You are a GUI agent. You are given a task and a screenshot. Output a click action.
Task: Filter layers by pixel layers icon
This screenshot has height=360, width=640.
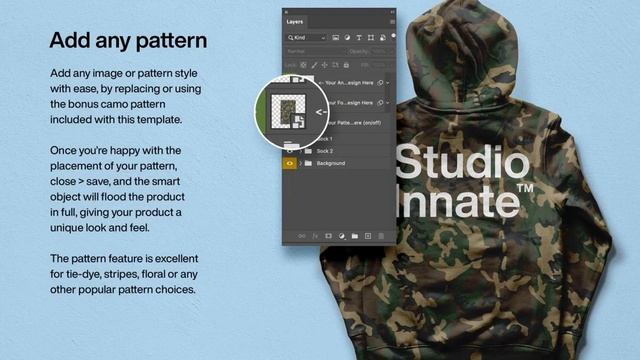point(335,38)
